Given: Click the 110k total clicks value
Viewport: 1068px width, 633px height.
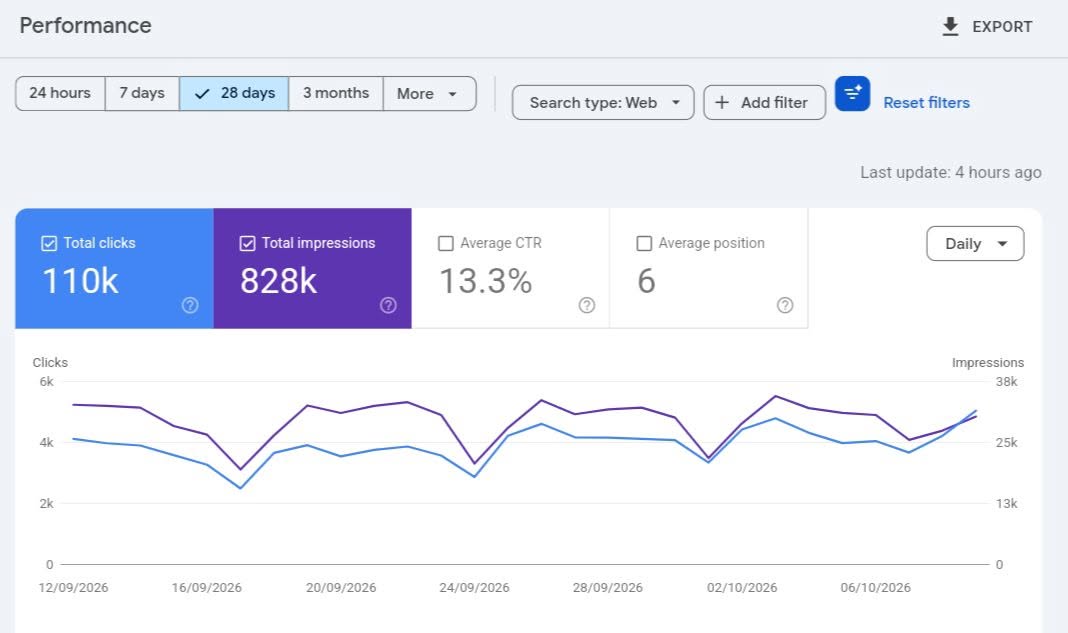Looking at the screenshot, I should tap(80, 281).
